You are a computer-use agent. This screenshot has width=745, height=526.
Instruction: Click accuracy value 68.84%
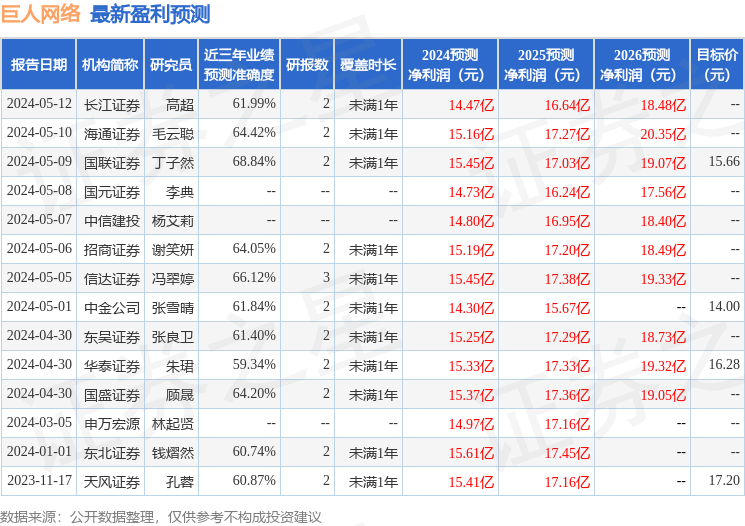point(254,162)
